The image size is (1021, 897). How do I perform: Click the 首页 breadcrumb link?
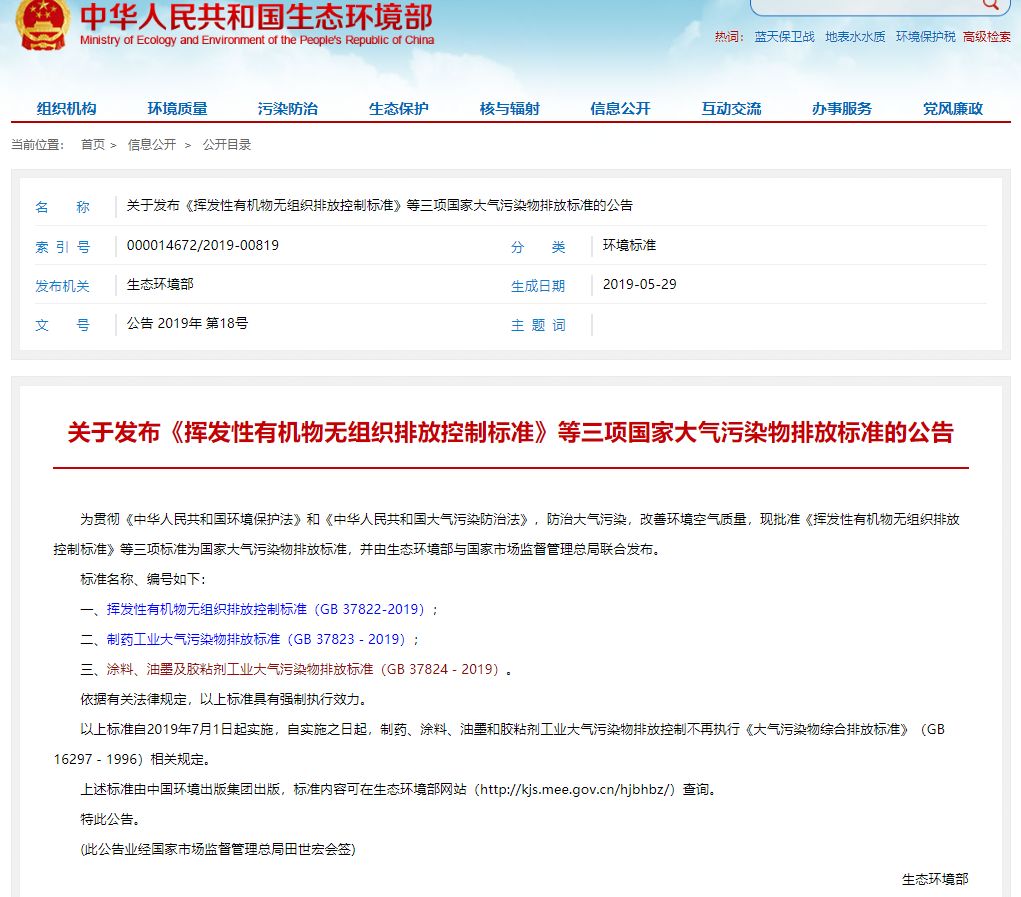tap(93, 145)
